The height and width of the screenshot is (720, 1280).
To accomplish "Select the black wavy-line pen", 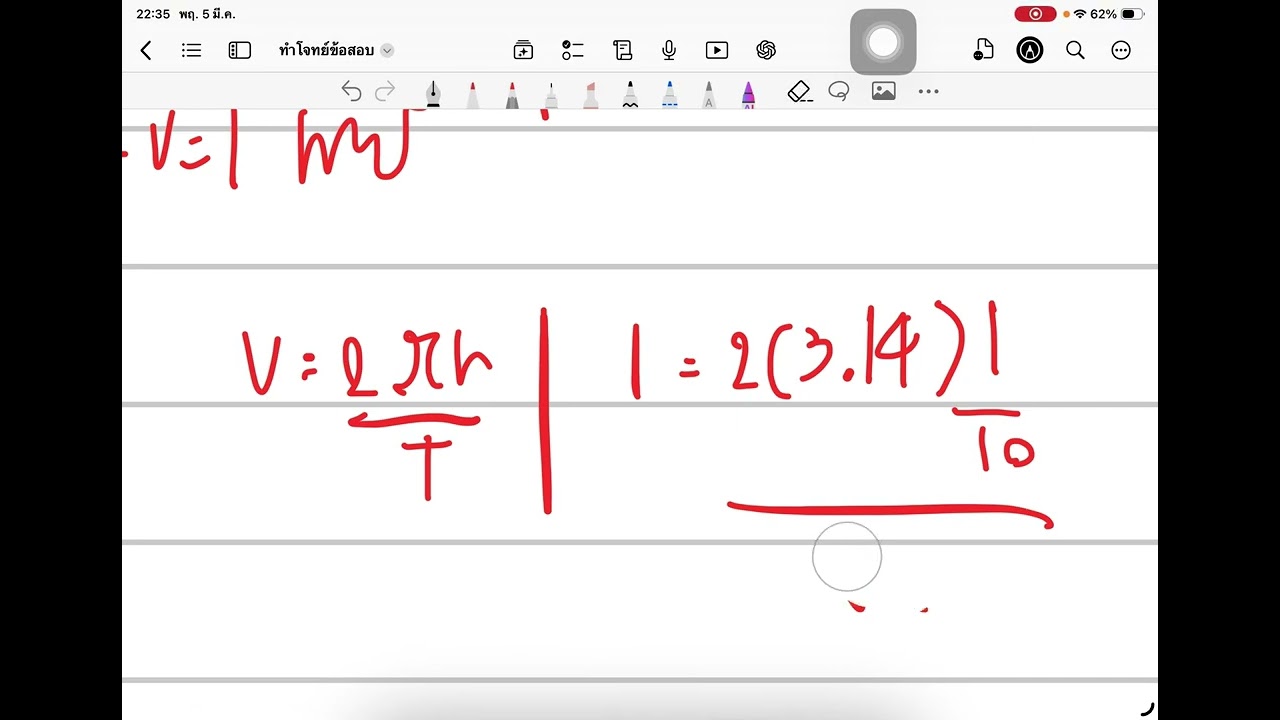I will pyautogui.click(x=630, y=94).
